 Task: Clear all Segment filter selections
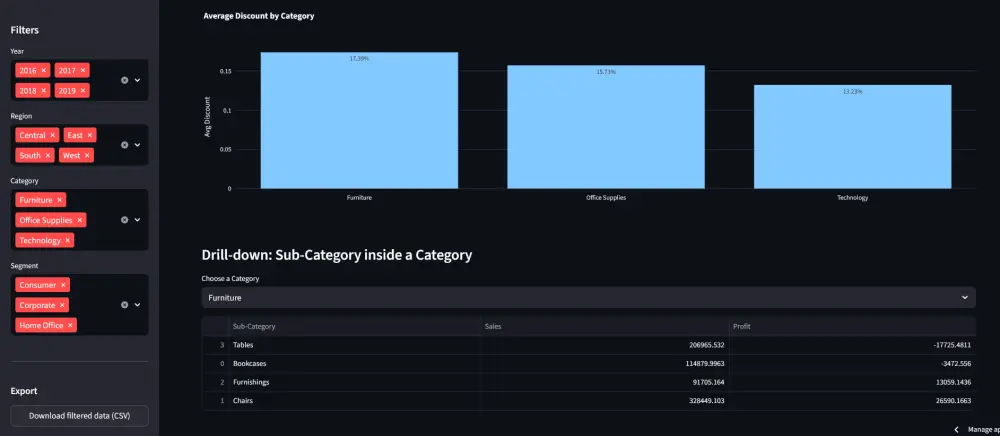click(x=125, y=305)
